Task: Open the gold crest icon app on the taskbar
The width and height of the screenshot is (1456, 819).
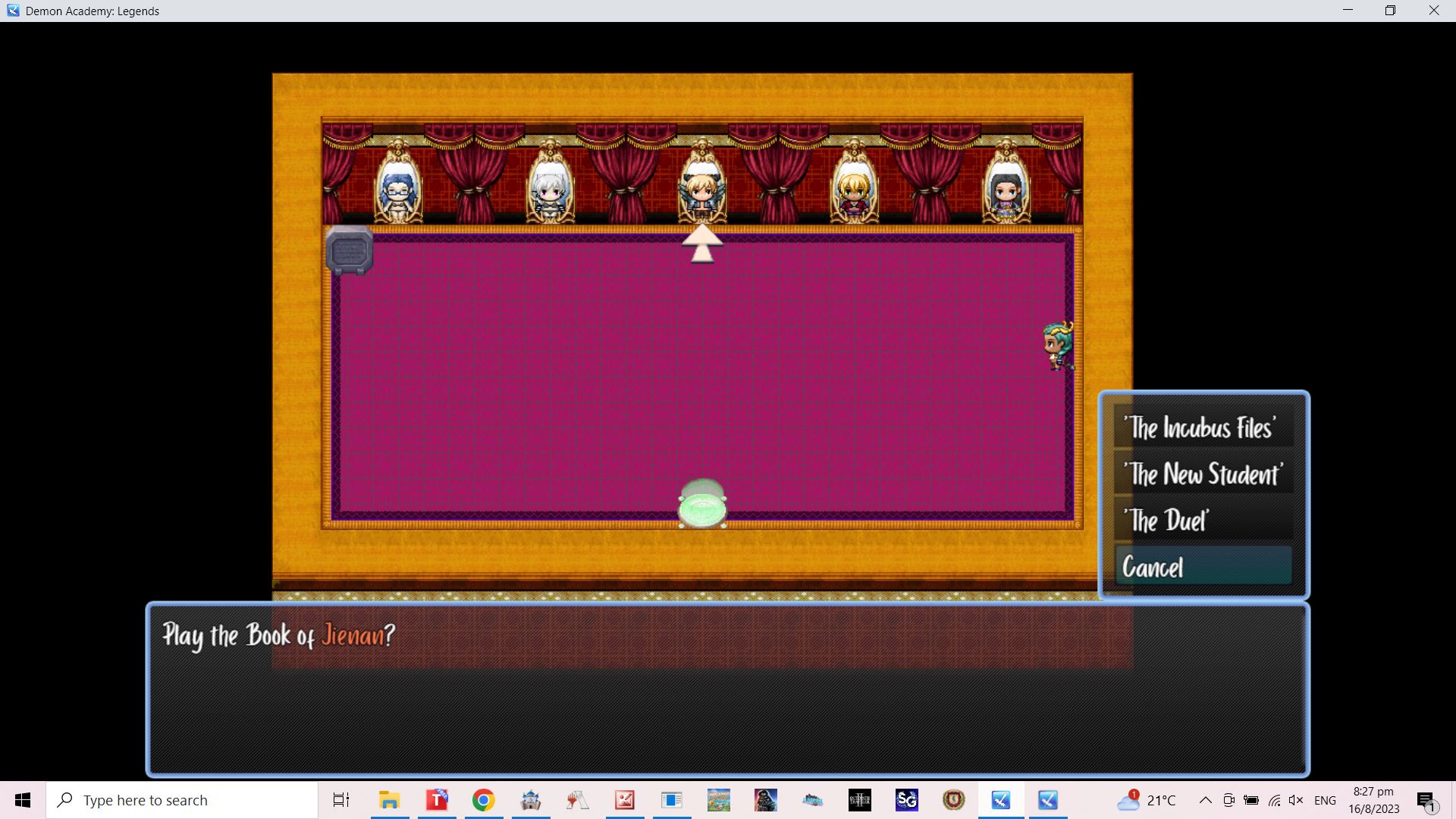Action: click(x=954, y=800)
